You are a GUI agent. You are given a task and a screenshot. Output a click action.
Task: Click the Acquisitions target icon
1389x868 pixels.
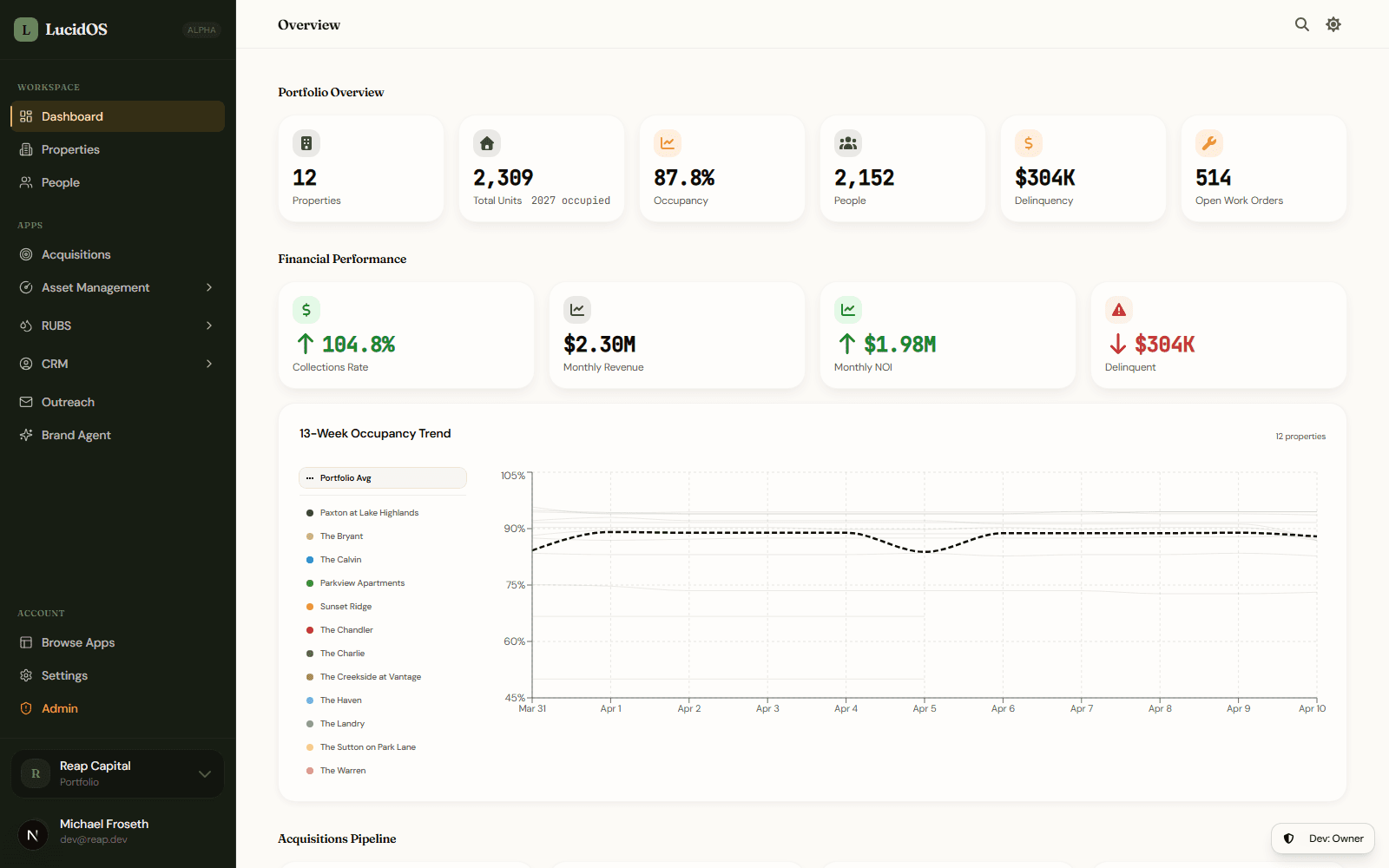click(x=26, y=254)
